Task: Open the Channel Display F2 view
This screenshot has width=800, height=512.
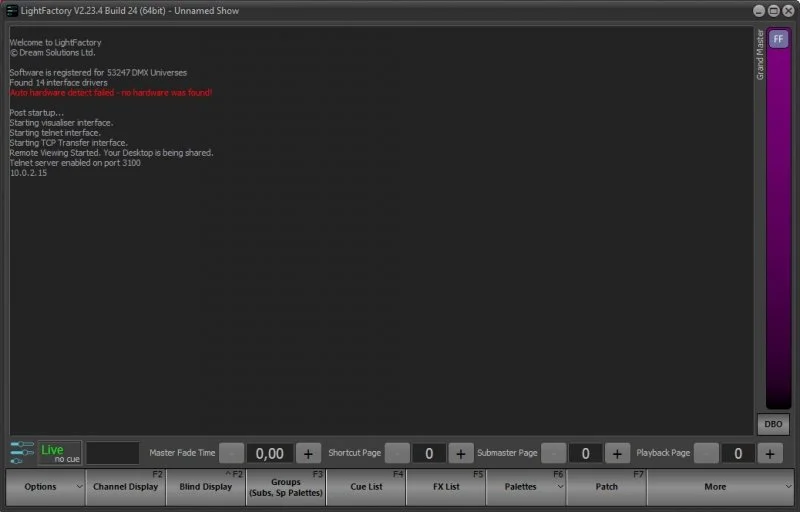Action: 126,487
